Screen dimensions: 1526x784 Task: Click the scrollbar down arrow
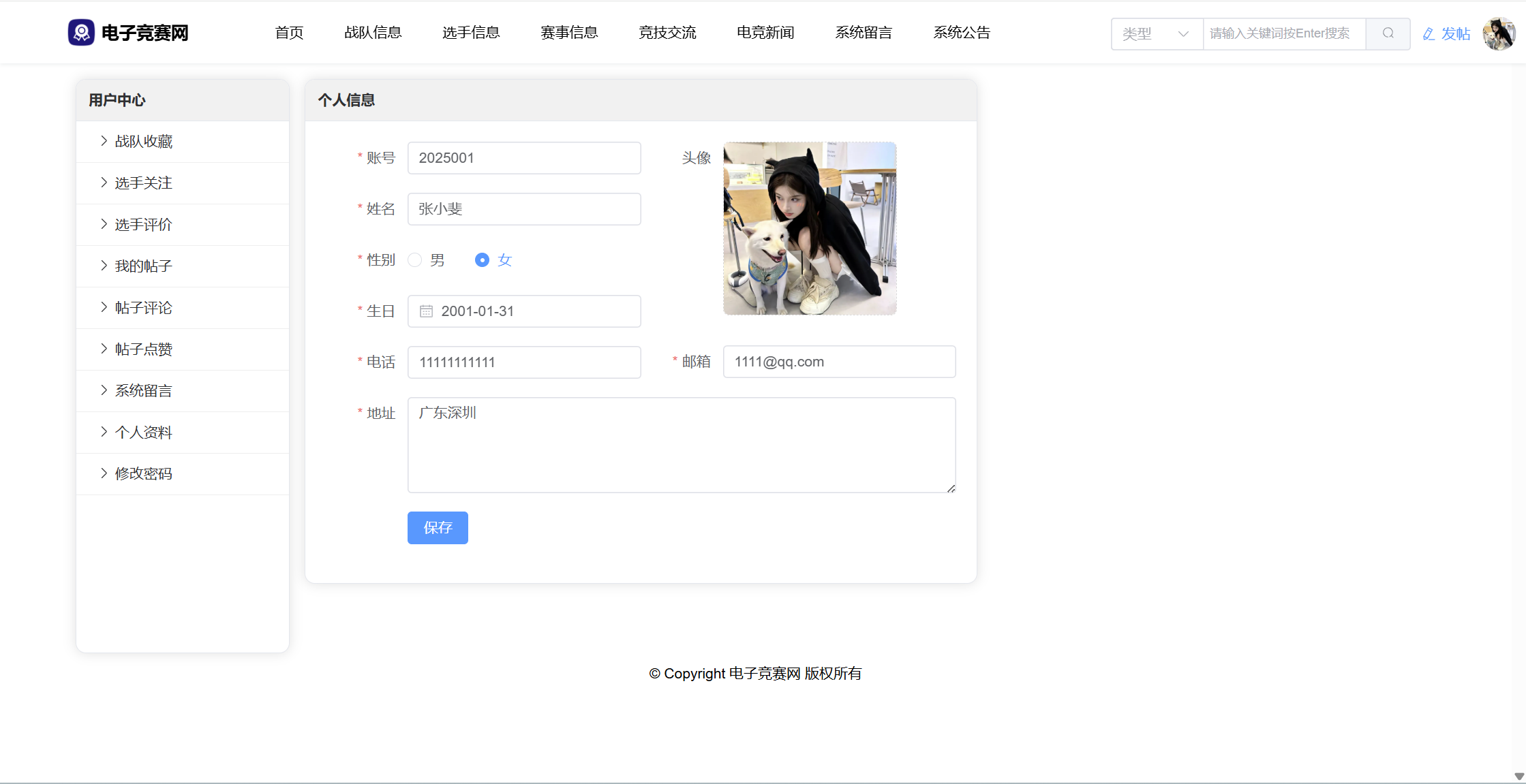1519,777
